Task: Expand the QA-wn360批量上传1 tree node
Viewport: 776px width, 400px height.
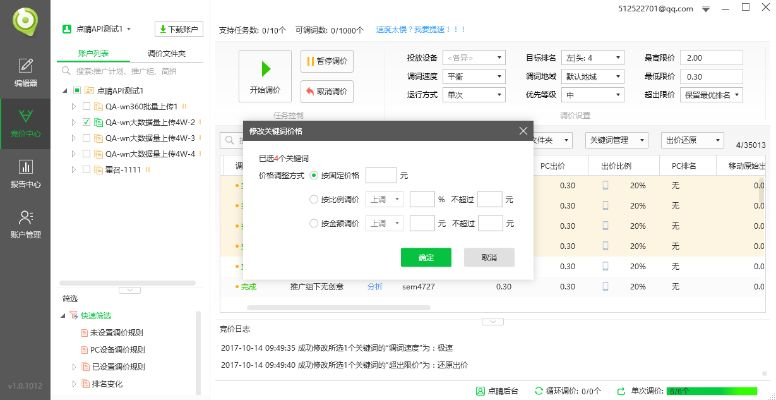Action: pos(74,106)
